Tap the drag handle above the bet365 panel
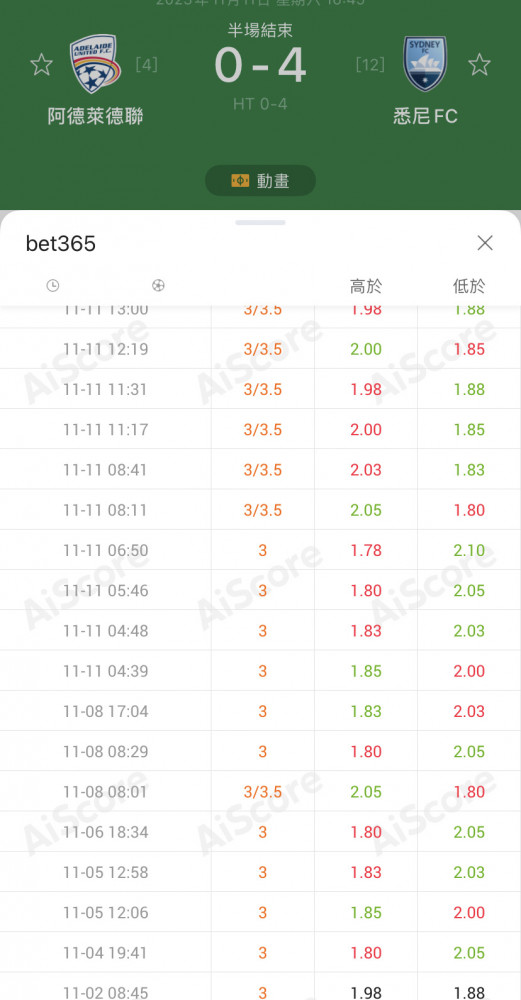Image resolution: width=521 pixels, height=1000 pixels. (260, 223)
